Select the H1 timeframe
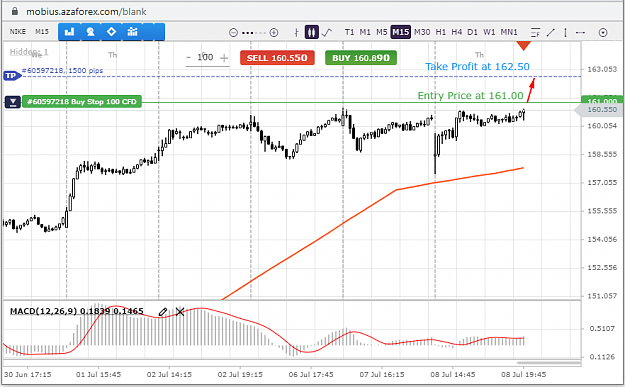The height and width of the screenshot is (387, 625). 440,32
